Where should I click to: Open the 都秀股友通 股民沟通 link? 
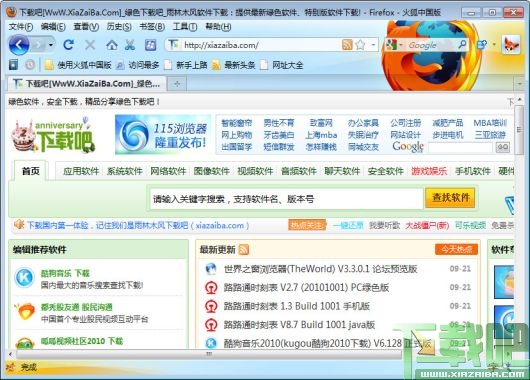pos(77,307)
